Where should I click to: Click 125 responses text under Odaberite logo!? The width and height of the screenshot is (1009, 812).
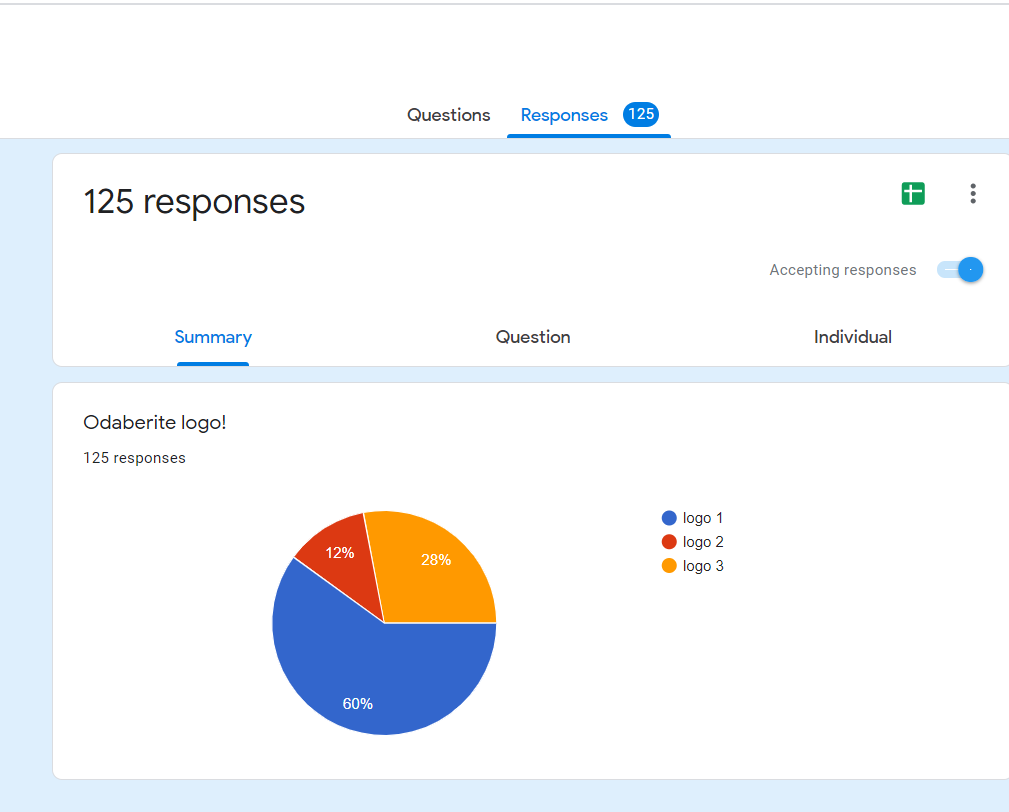pos(134,458)
